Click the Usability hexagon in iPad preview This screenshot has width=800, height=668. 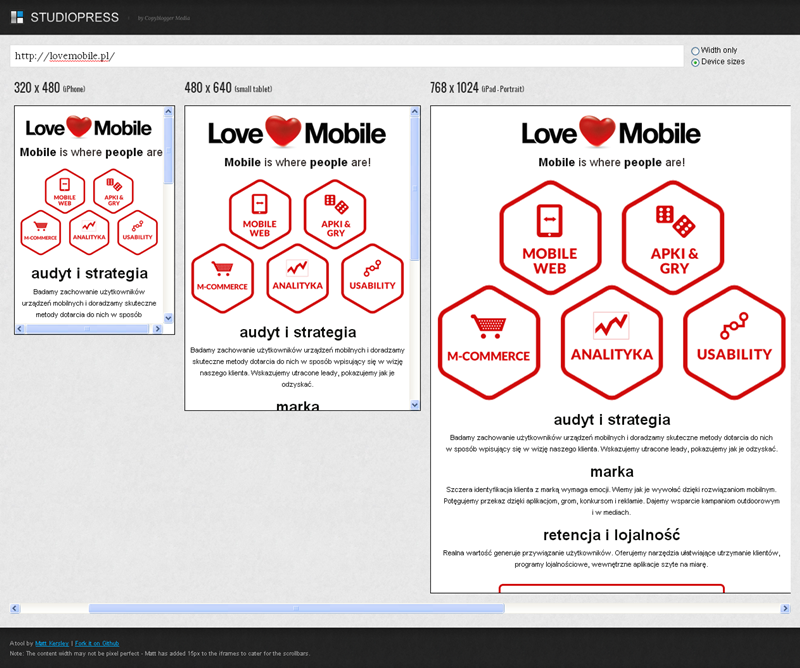coord(734,340)
